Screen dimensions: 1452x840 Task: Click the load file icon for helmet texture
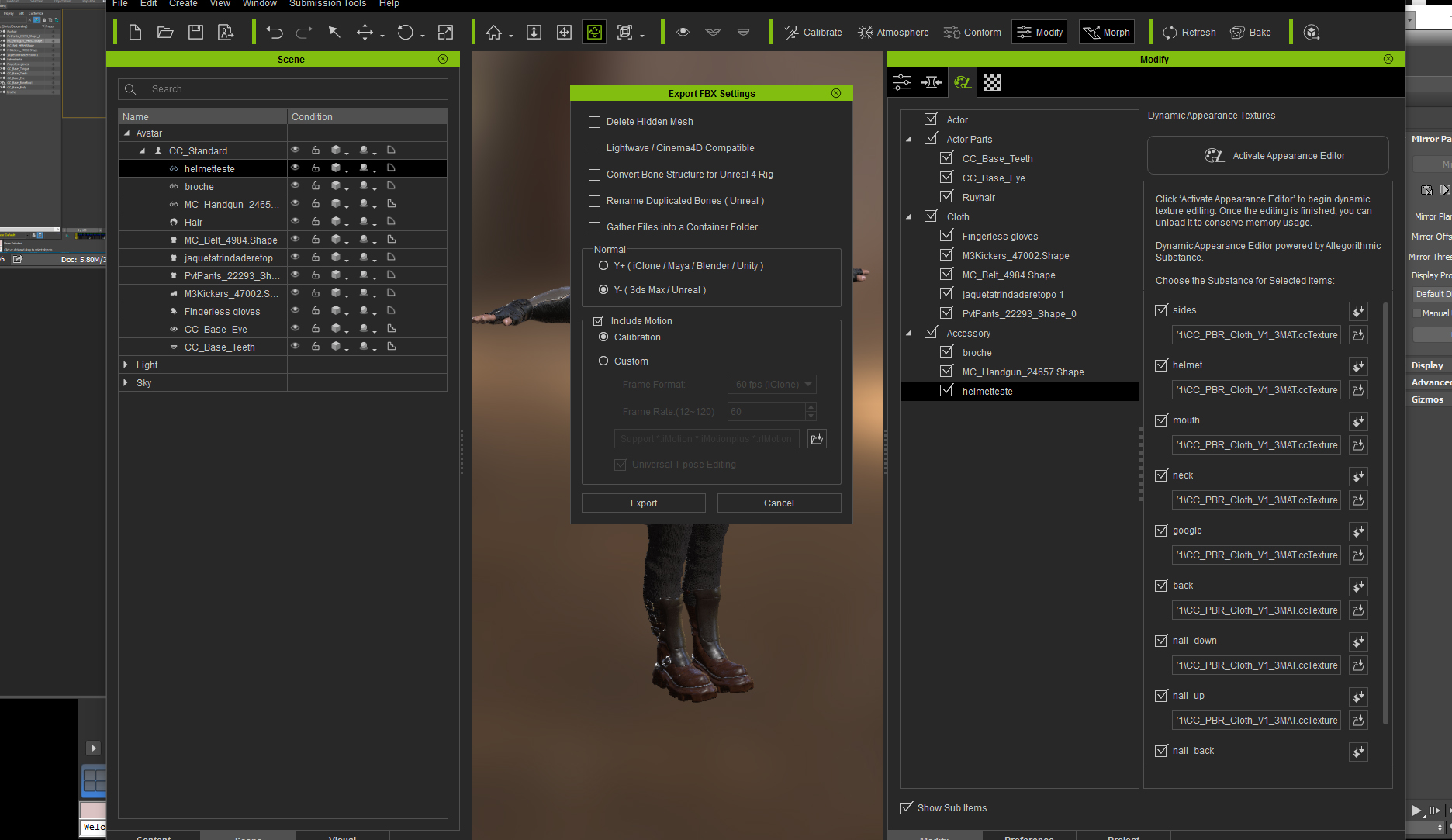(1358, 390)
